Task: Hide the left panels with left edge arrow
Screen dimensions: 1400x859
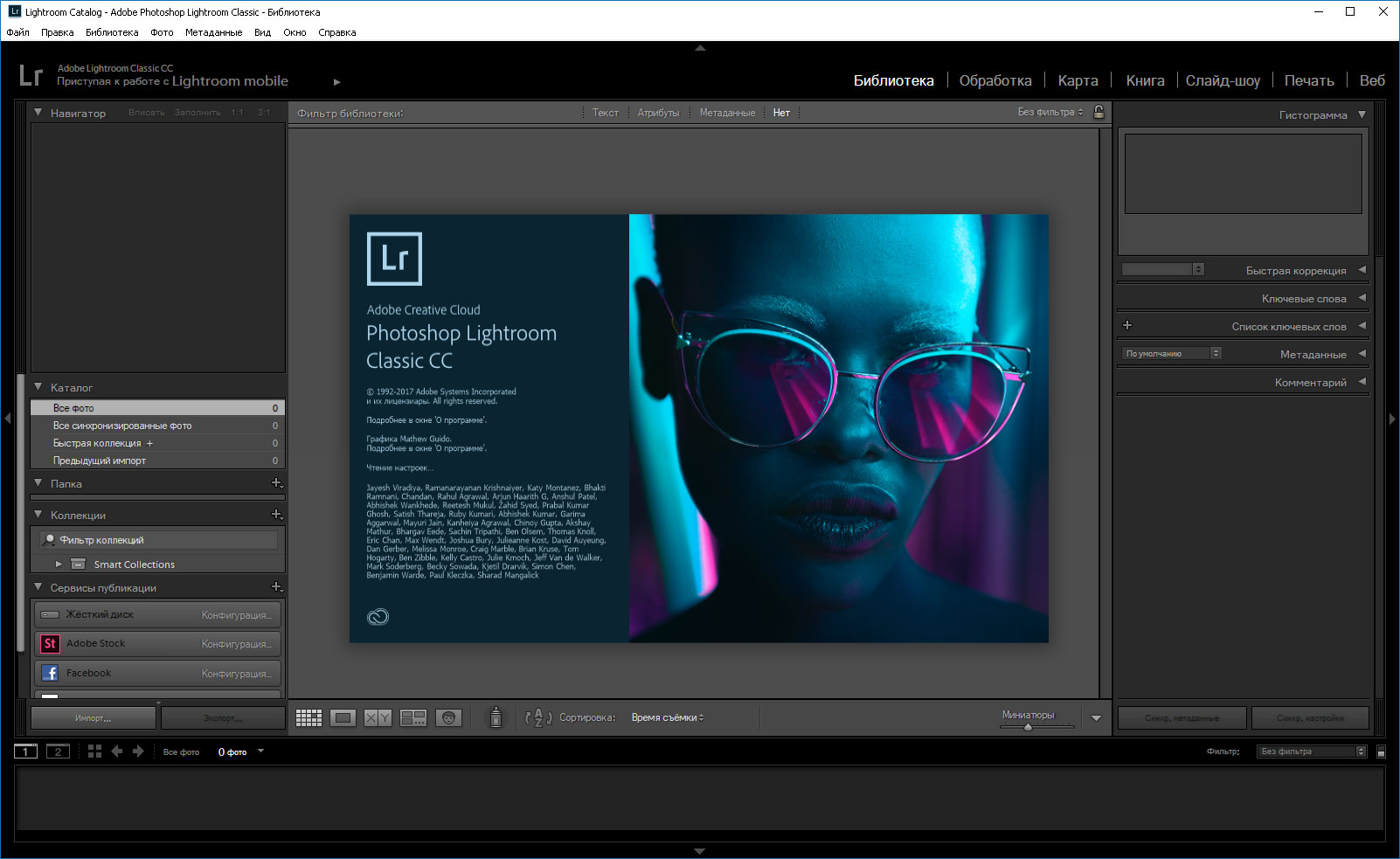Action: click(x=7, y=419)
